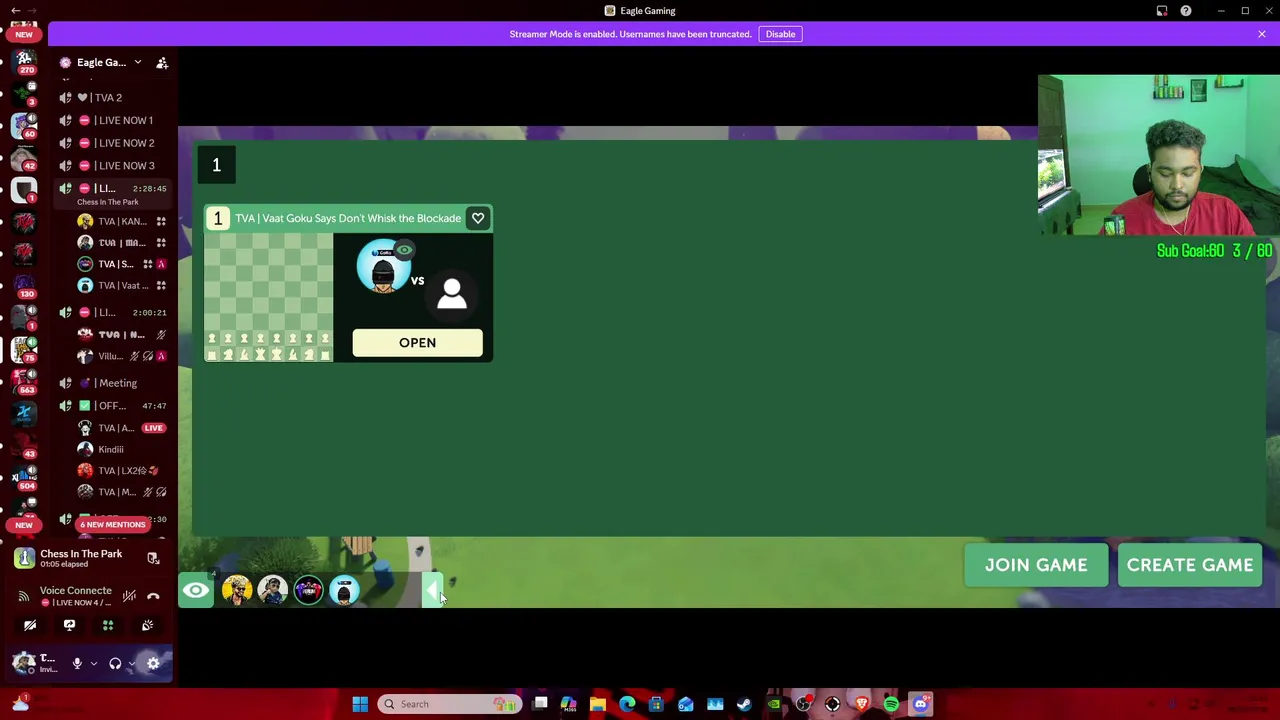This screenshot has height=720, width=1280.
Task: Click the Discord help question mark icon
Action: 1186,11
